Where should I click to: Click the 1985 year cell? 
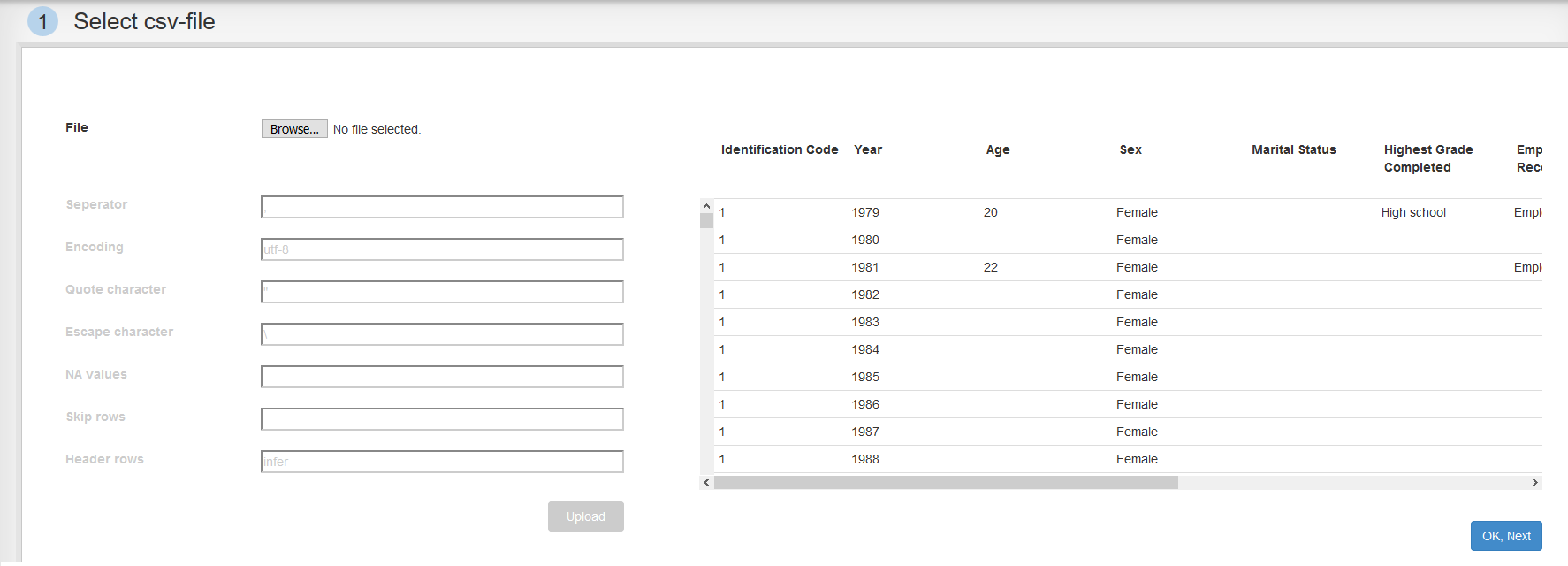tap(865, 377)
